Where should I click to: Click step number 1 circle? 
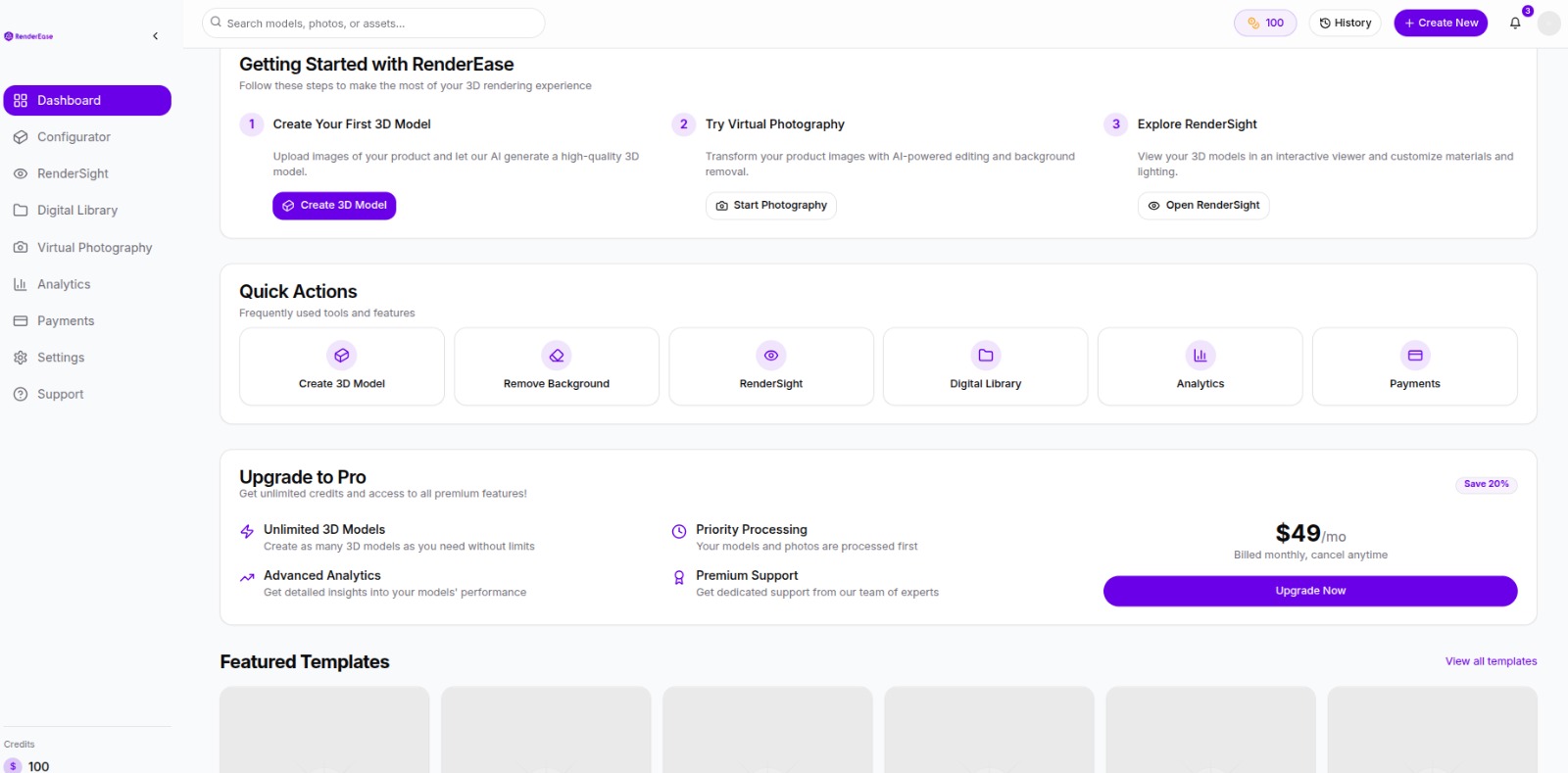pos(252,124)
